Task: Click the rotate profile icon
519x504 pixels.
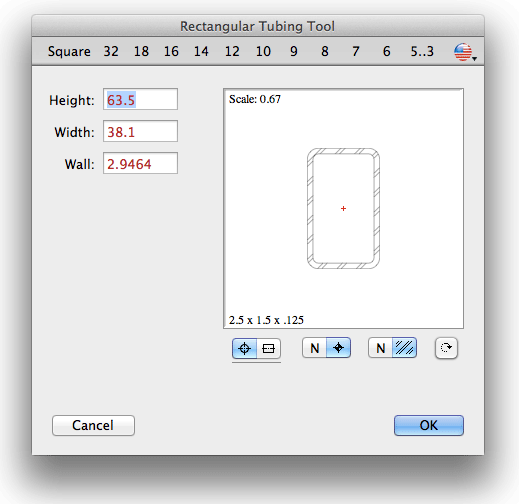Action: (446, 348)
